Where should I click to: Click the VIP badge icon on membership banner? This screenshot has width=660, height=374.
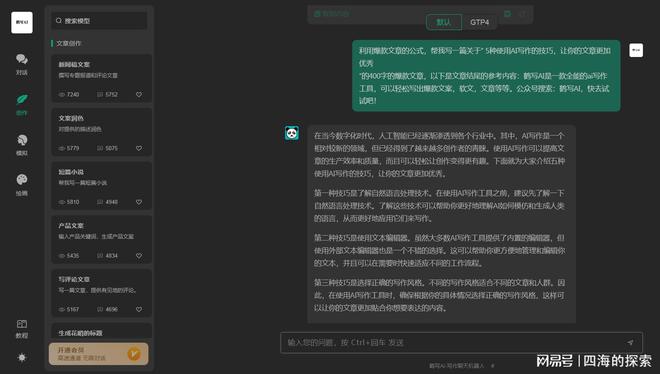click(134, 354)
